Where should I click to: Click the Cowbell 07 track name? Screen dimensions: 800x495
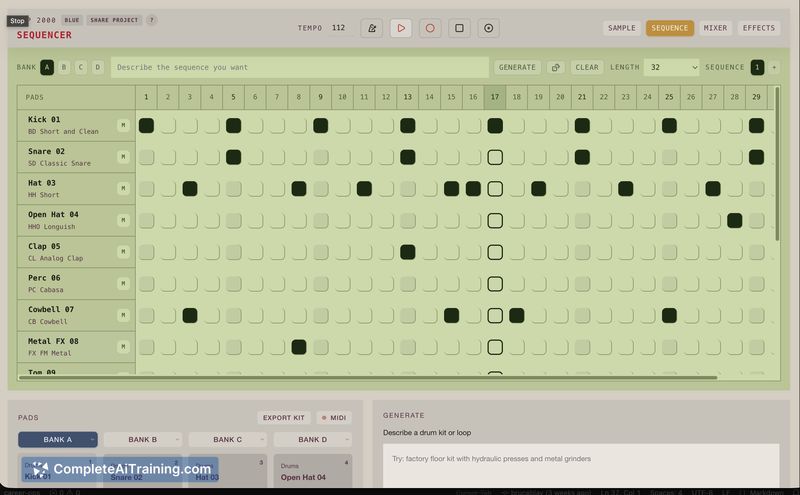[51, 309]
